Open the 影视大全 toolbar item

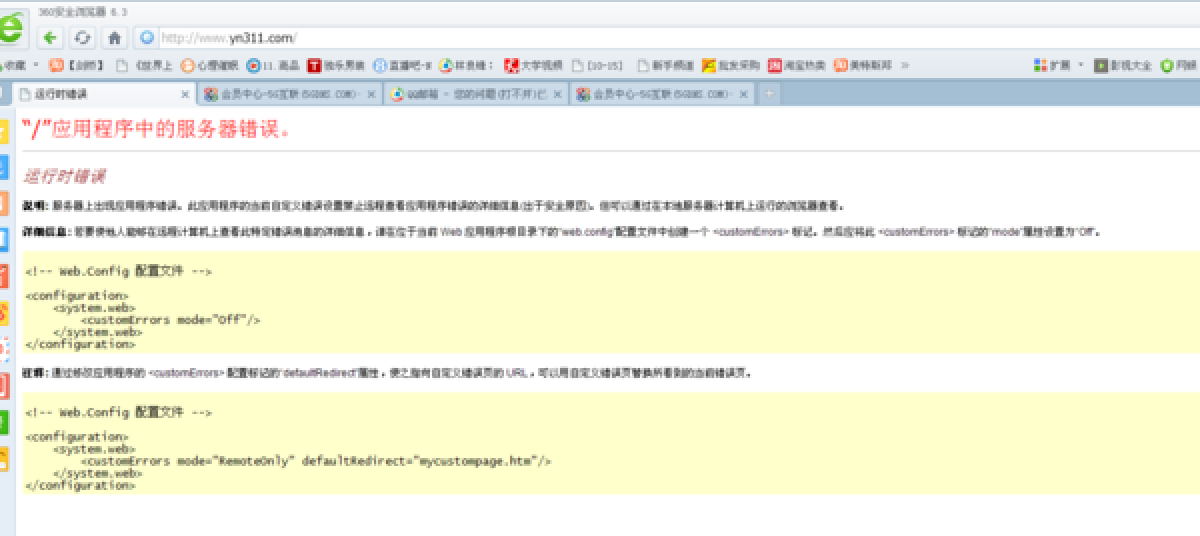coord(1123,65)
